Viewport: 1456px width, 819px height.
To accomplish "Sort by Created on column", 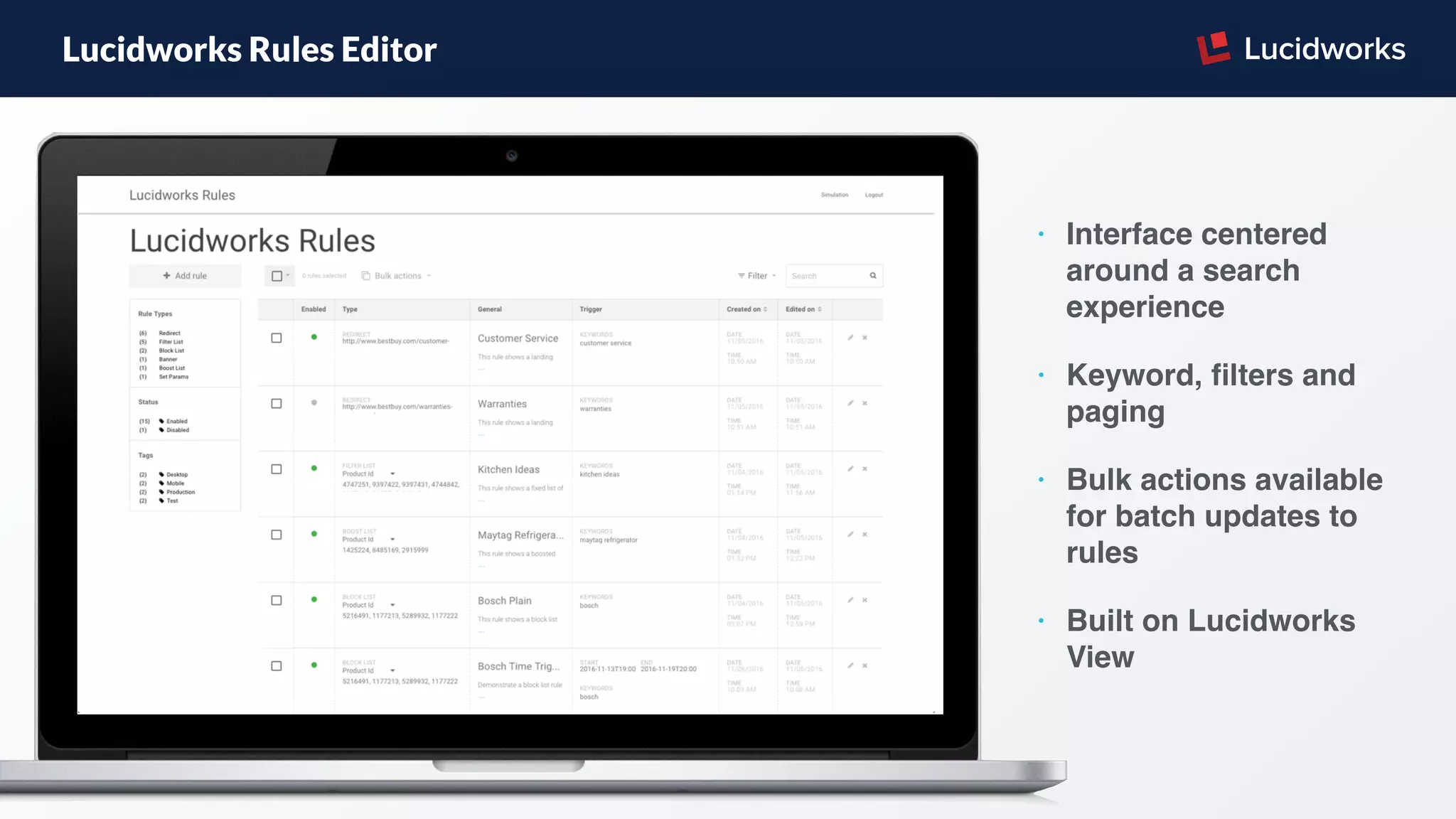I will click(746, 309).
